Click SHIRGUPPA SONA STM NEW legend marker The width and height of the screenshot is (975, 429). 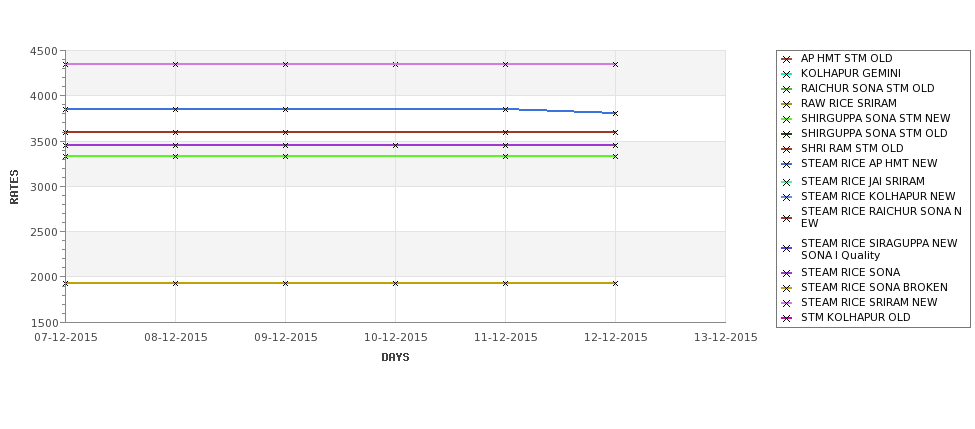[786, 119]
